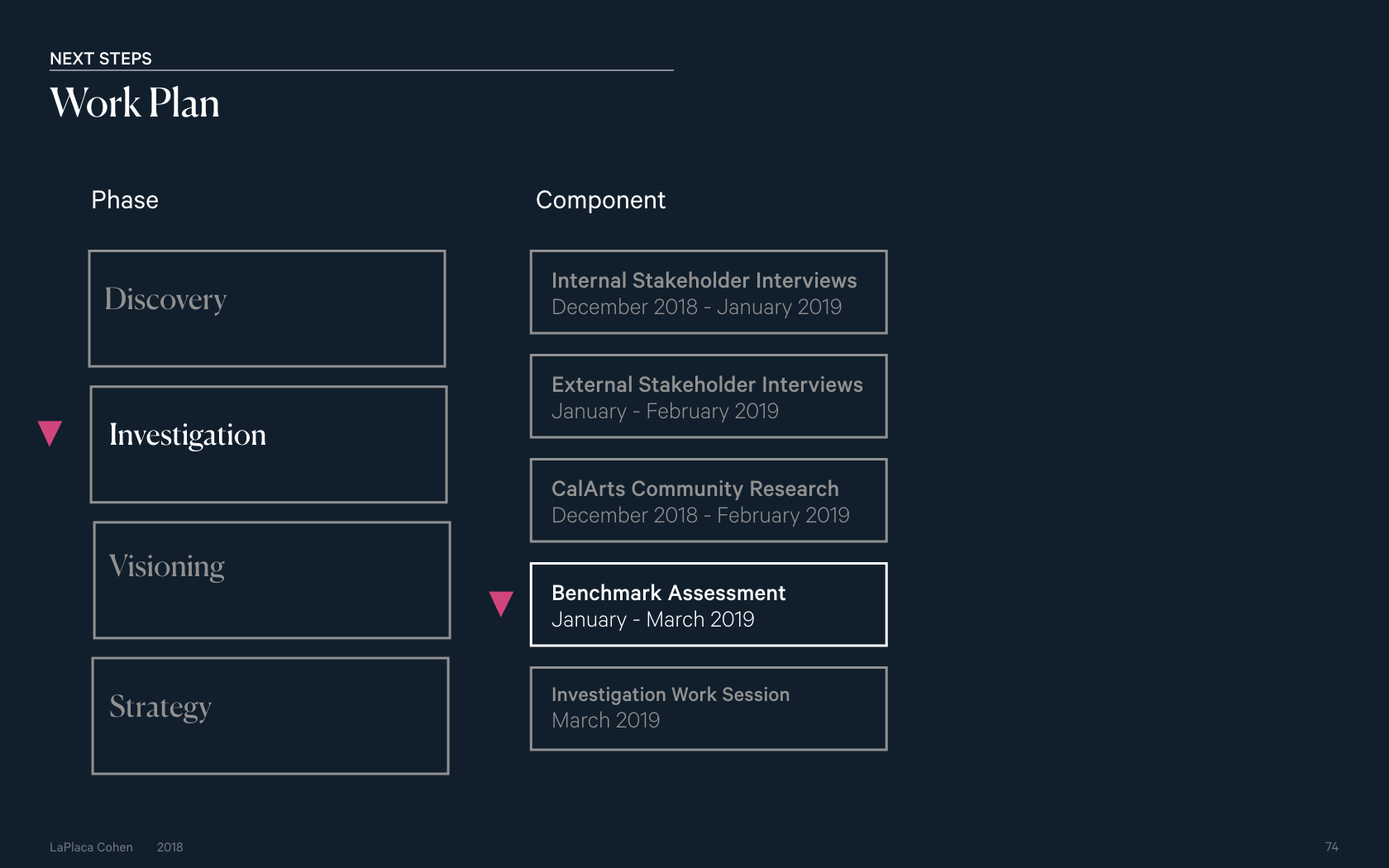
Task: Click the page number 74
Action: [x=1332, y=847]
